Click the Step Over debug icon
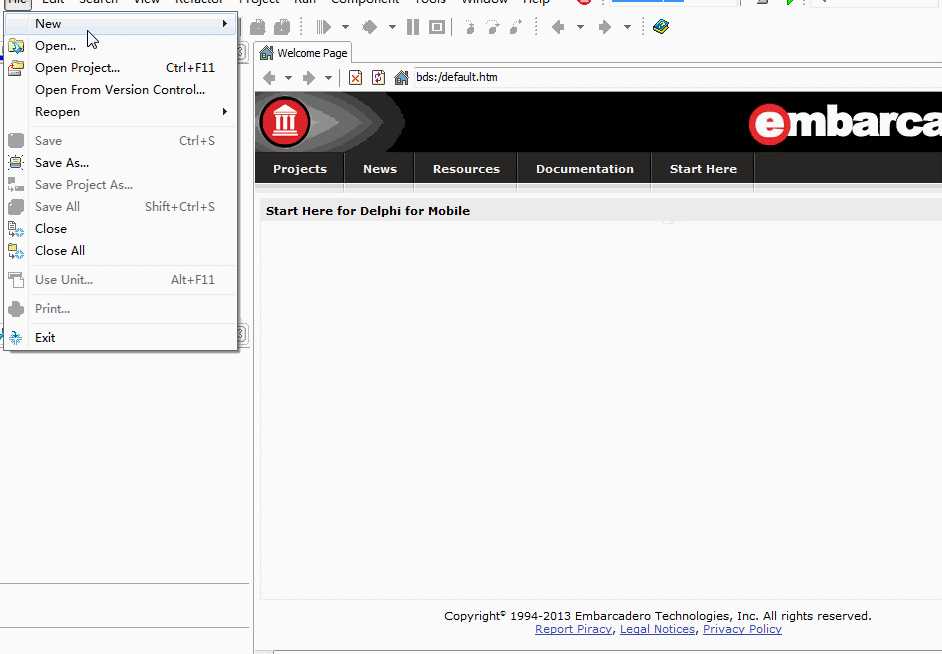Viewport: 942px width, 654px height. [x=493, y=27]
